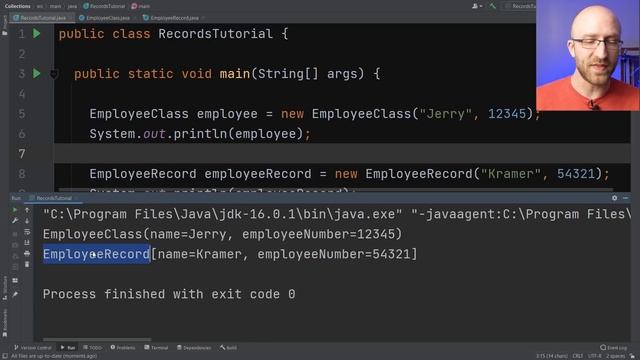Image resolution: width=640 pixels, height=360 pixels.
Task: Click main method name in code
Action: tap(235, 74)
